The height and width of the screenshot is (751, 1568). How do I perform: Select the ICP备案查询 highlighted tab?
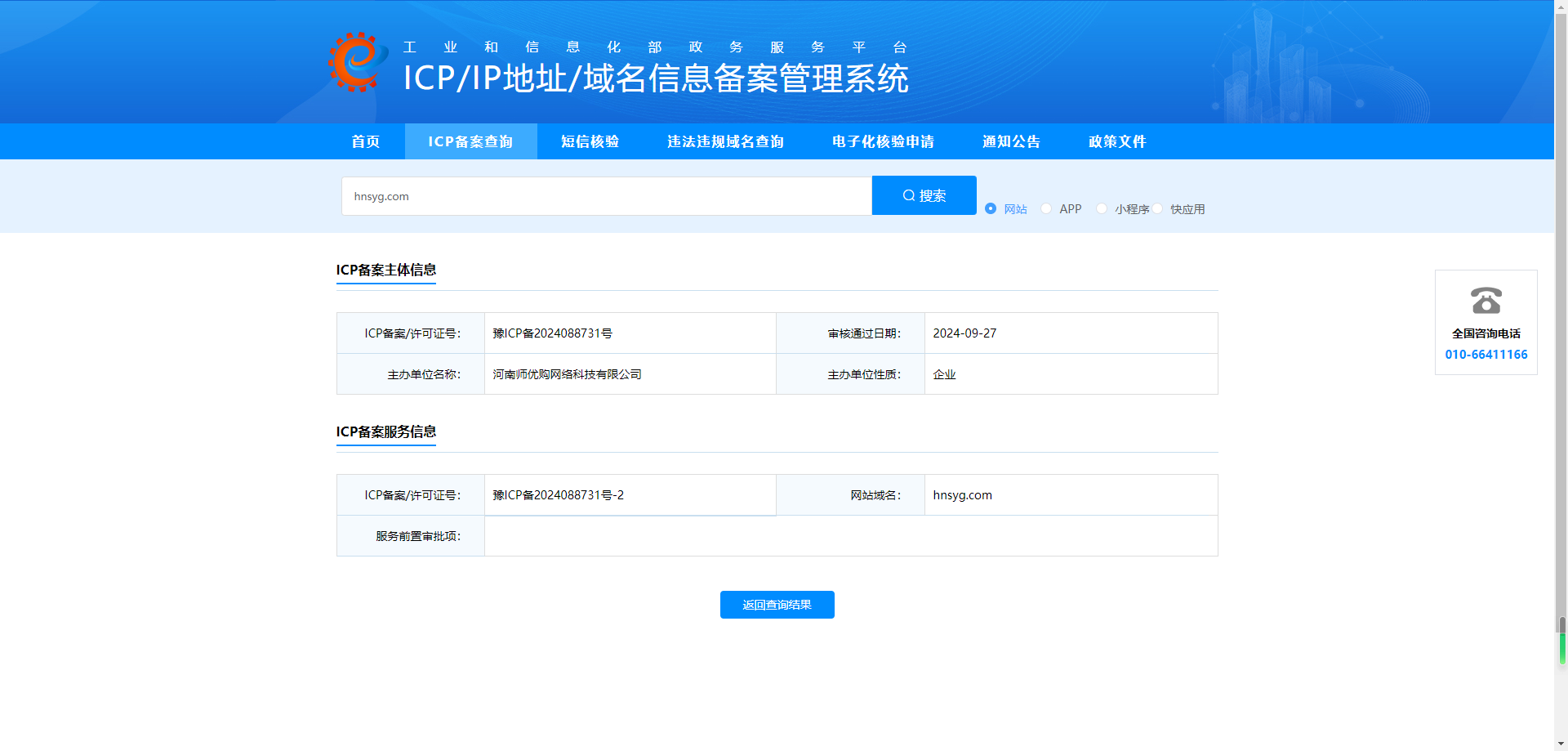pos(471,141)
